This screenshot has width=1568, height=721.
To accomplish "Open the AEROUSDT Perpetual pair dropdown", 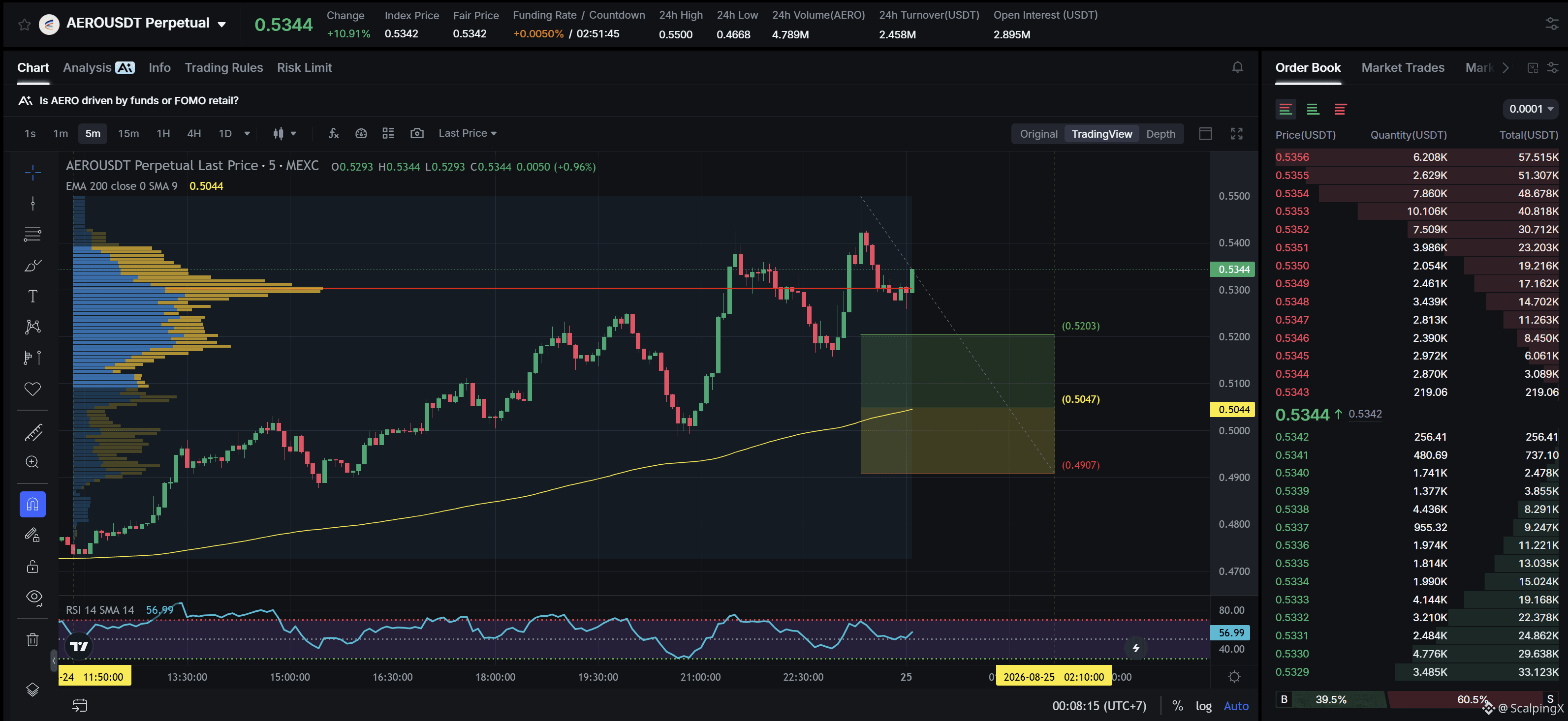I will pos(221,24).
